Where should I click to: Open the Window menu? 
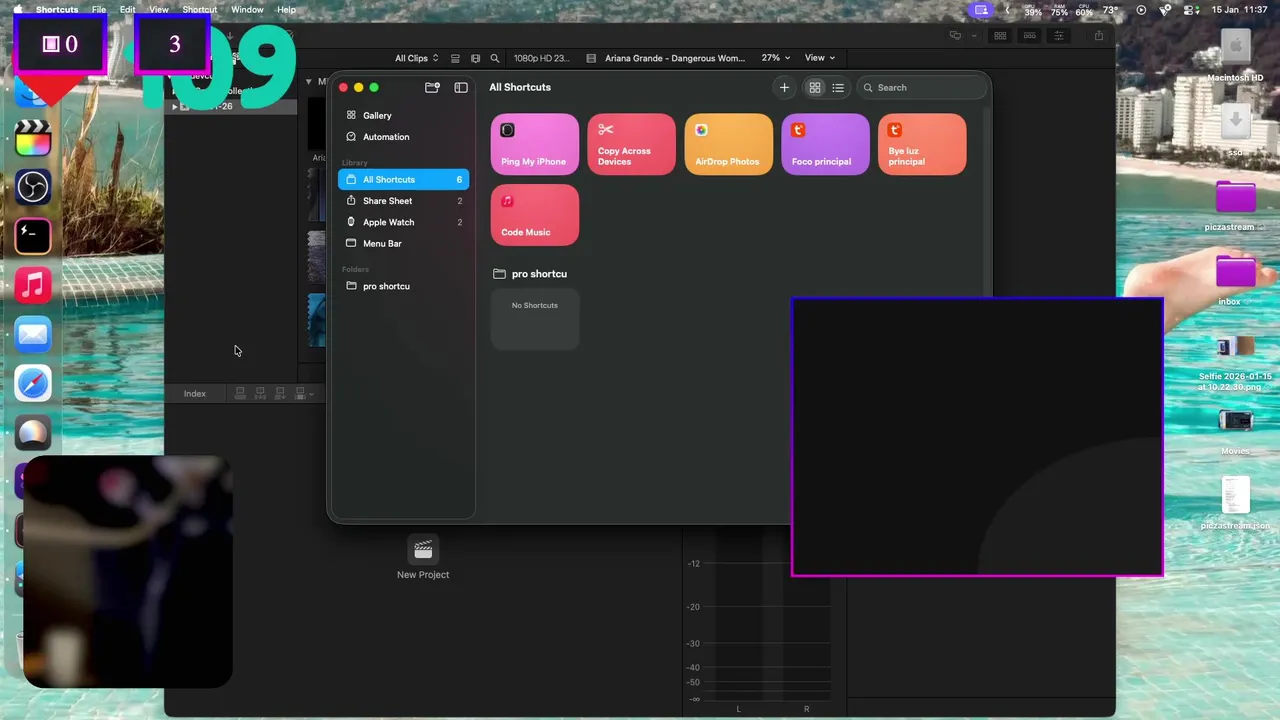[247, 9]
